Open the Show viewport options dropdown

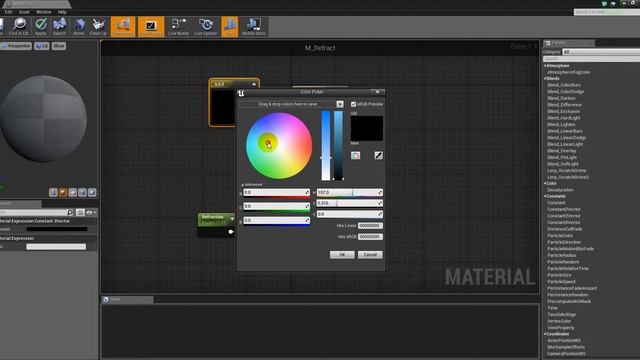[59, 46]
